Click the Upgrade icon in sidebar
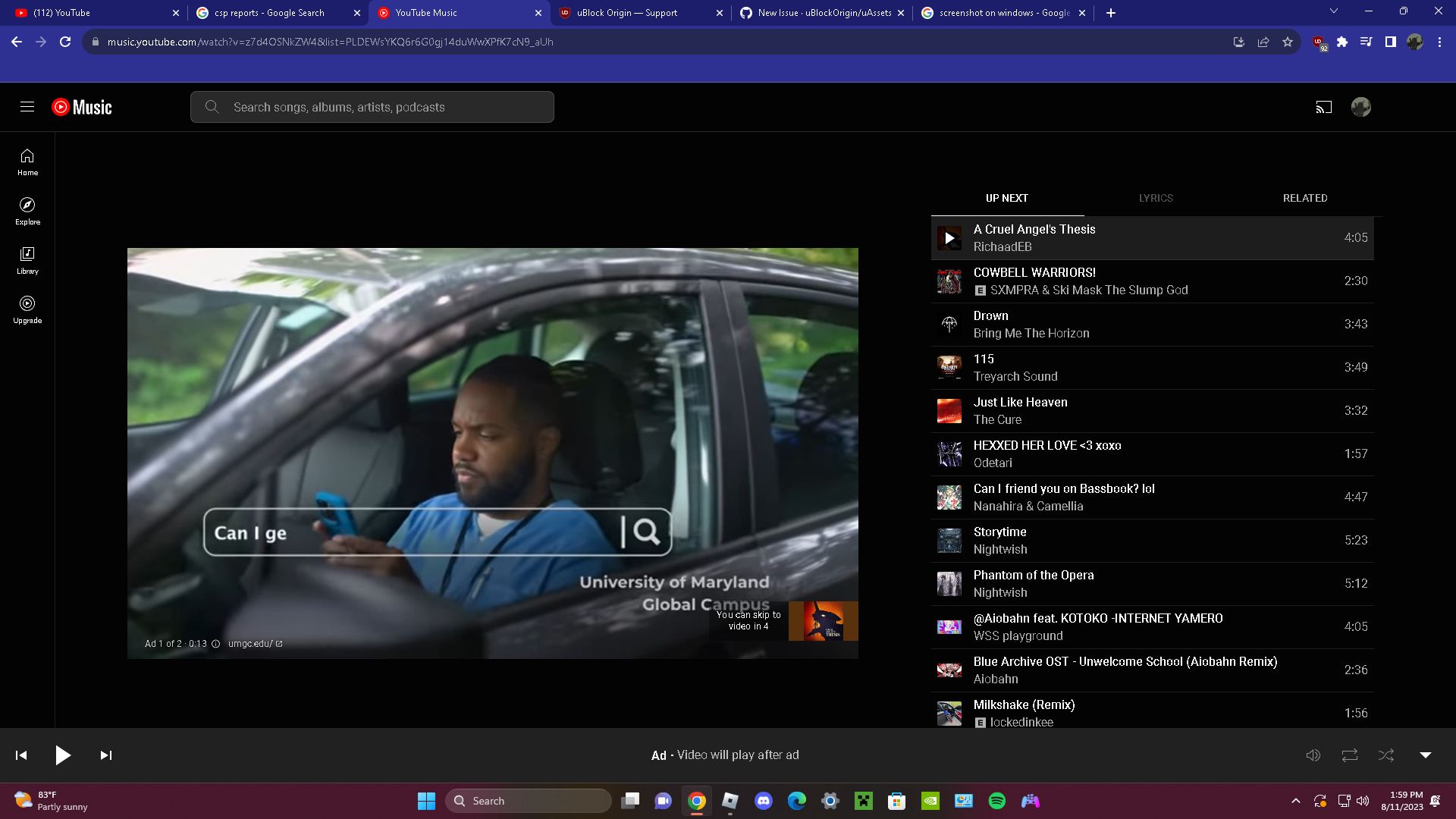1456x819 pixels. [x=27, y=309]
